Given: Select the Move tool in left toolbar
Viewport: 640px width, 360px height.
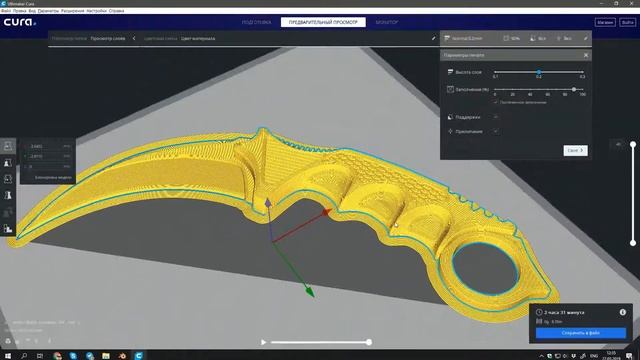Looking at the screenshot, I should (x=8, y=146).
